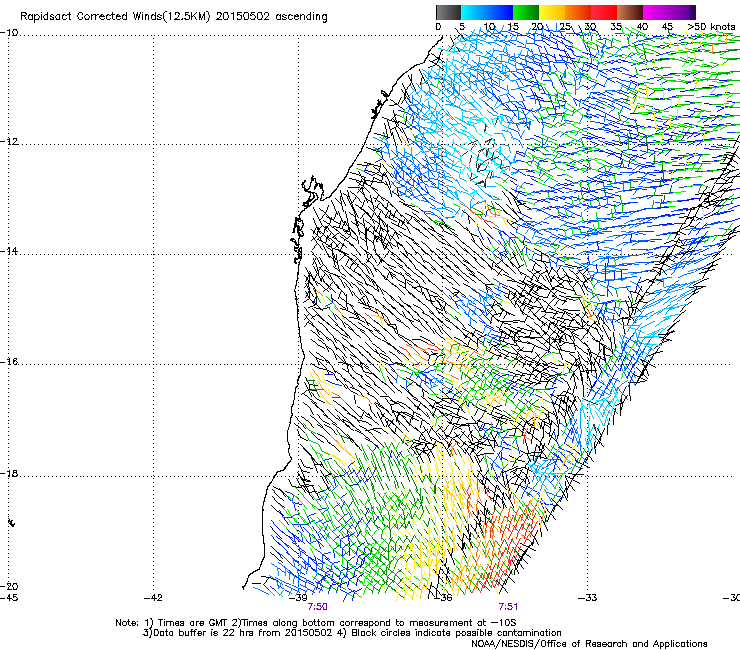This screenshot has height=650, width=740.
Task: Click the "-18" latitude axis label
Action: point(9,474)
